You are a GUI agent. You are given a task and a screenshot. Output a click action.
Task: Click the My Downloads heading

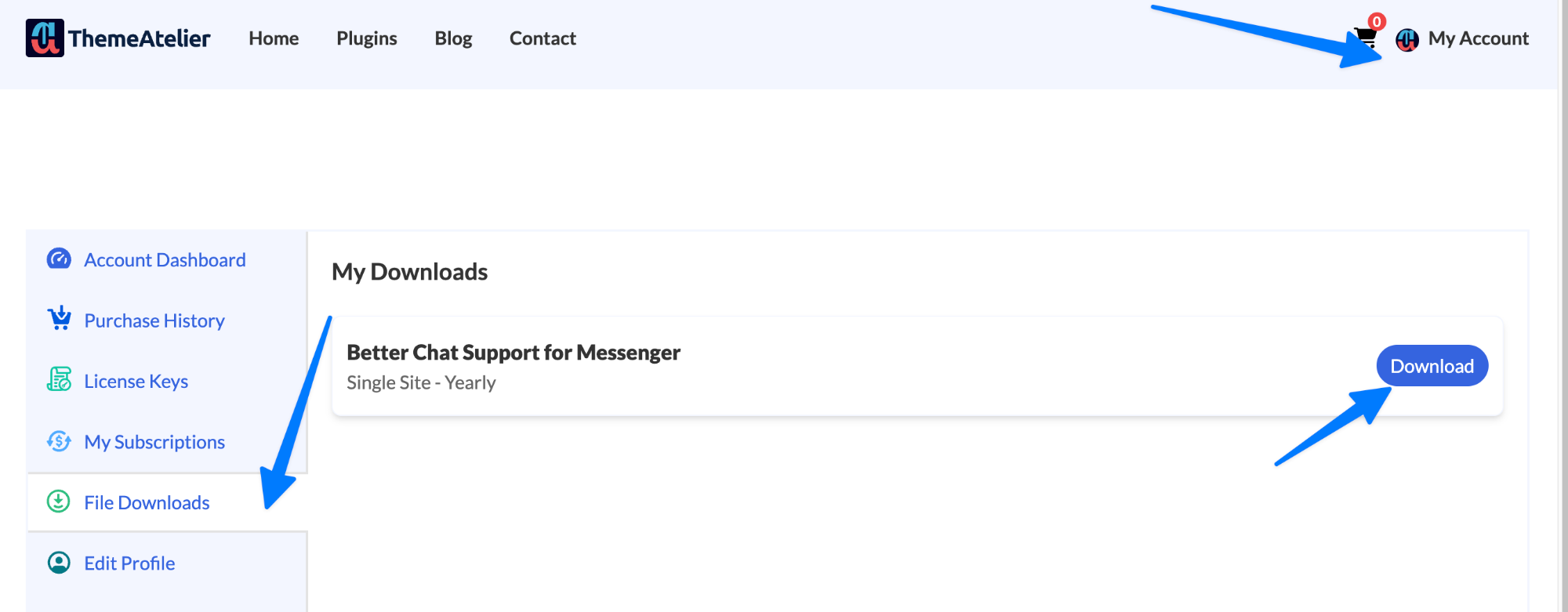409,272
